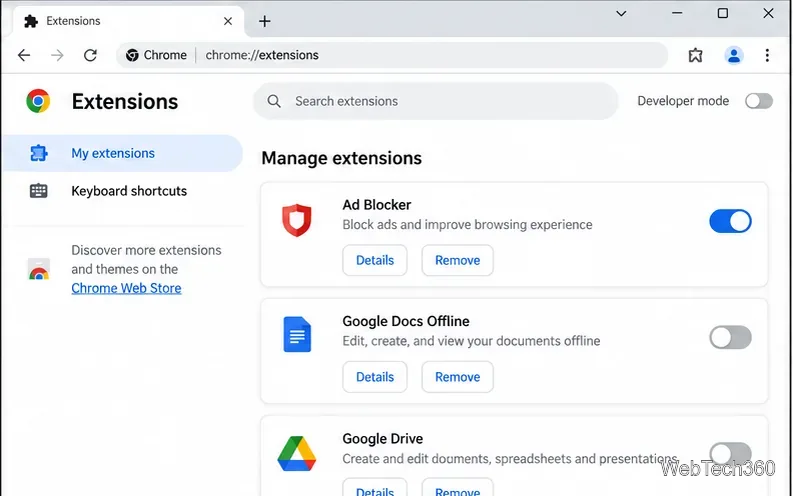This screenshot has height=496, width=793.
Task: Click the puzzle piece tab favicon
Action: pos(31,21)
